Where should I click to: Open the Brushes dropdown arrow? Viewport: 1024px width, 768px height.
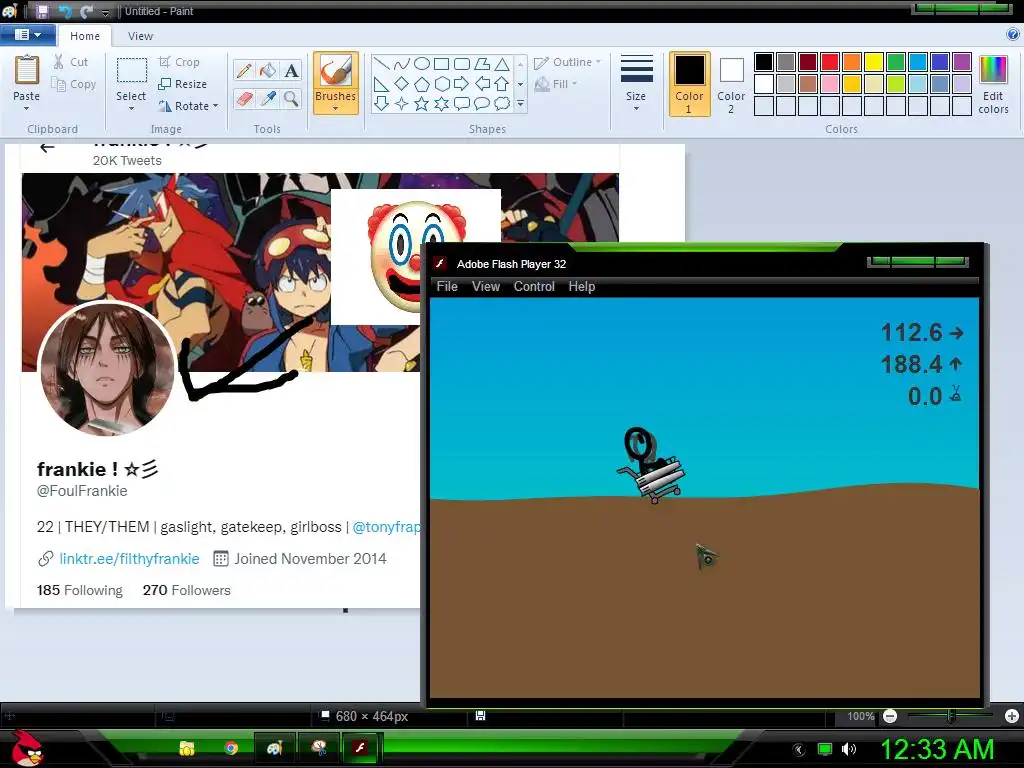(336, 108)
